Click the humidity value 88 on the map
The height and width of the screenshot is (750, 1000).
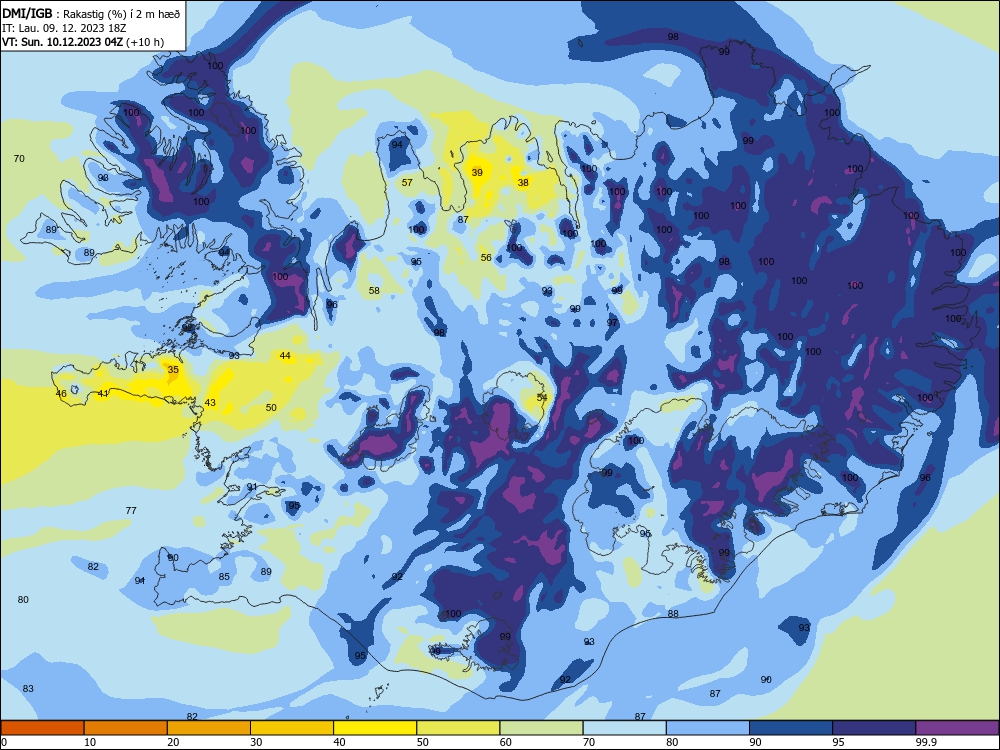click(x=673, y=614)
